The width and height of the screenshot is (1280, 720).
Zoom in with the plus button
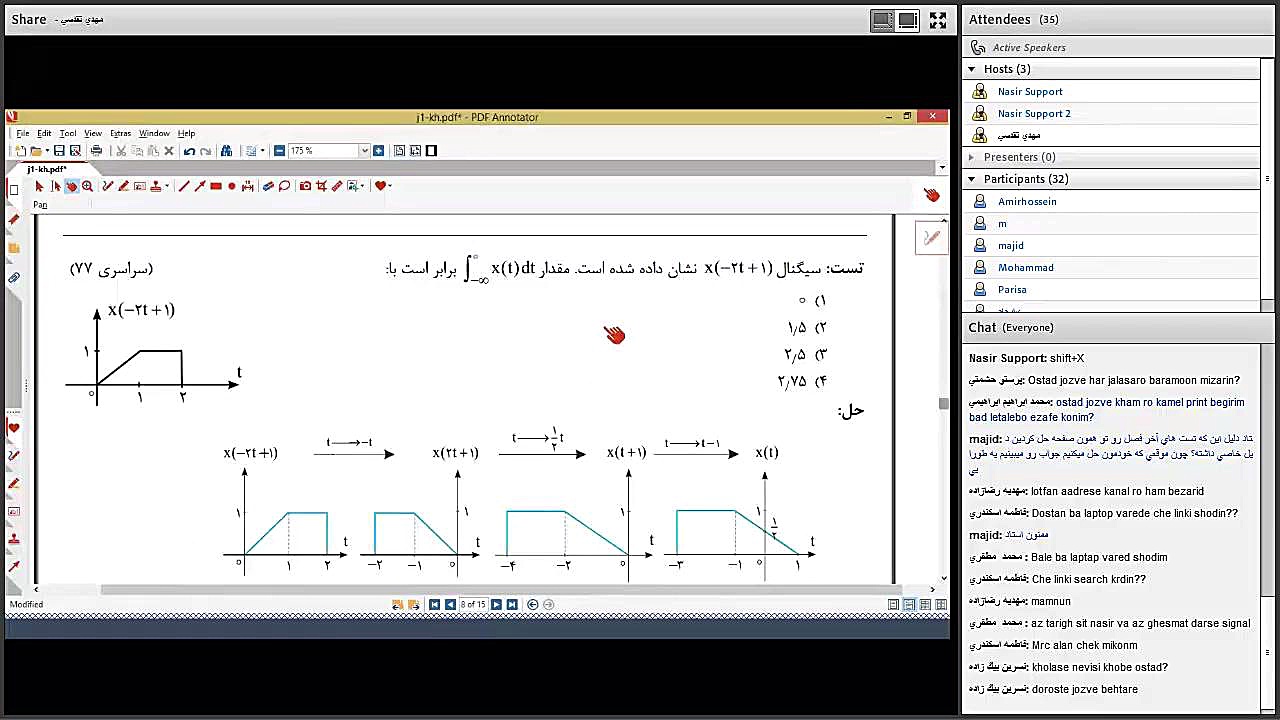(378, 151)
